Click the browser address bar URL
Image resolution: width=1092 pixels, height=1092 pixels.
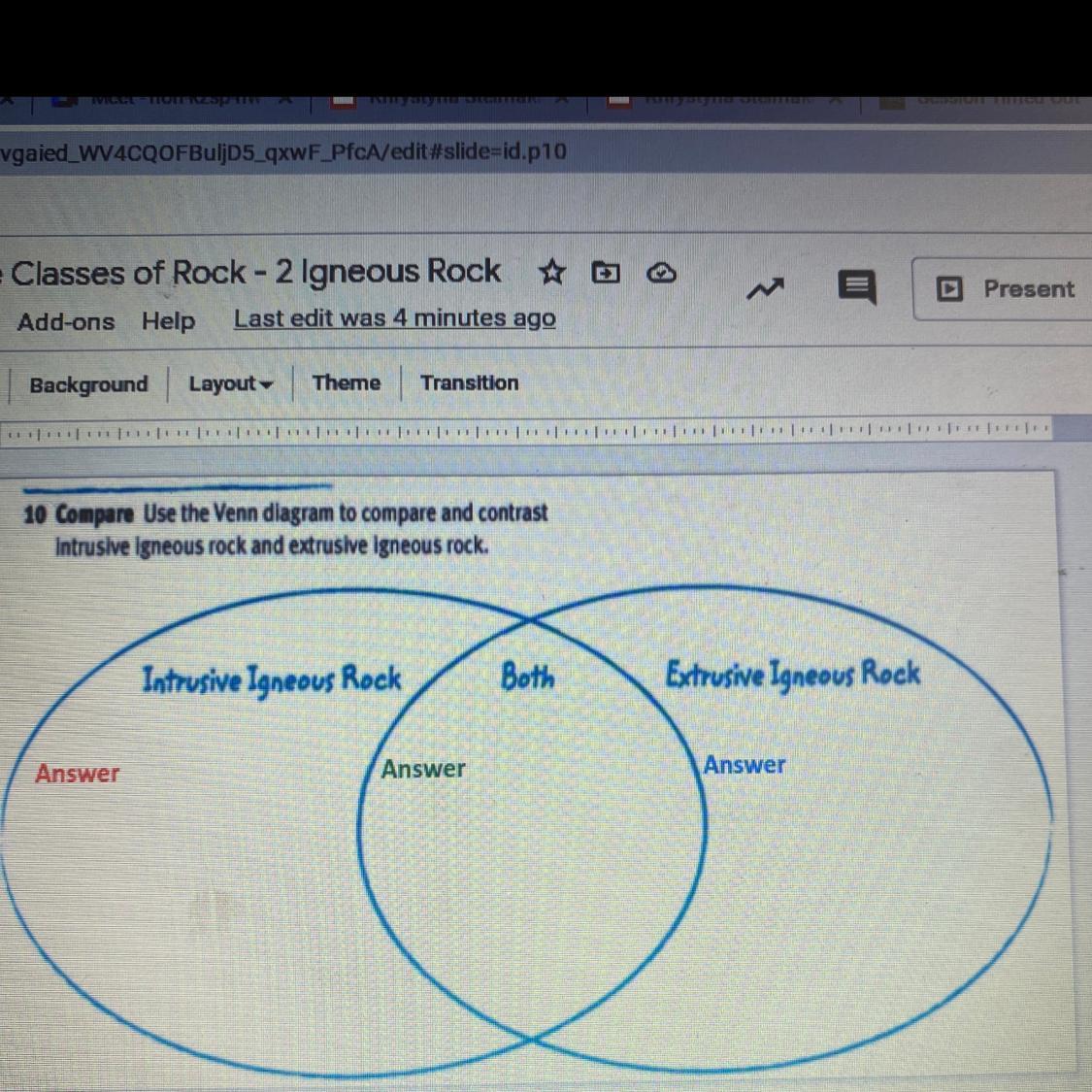coord(282,151)
